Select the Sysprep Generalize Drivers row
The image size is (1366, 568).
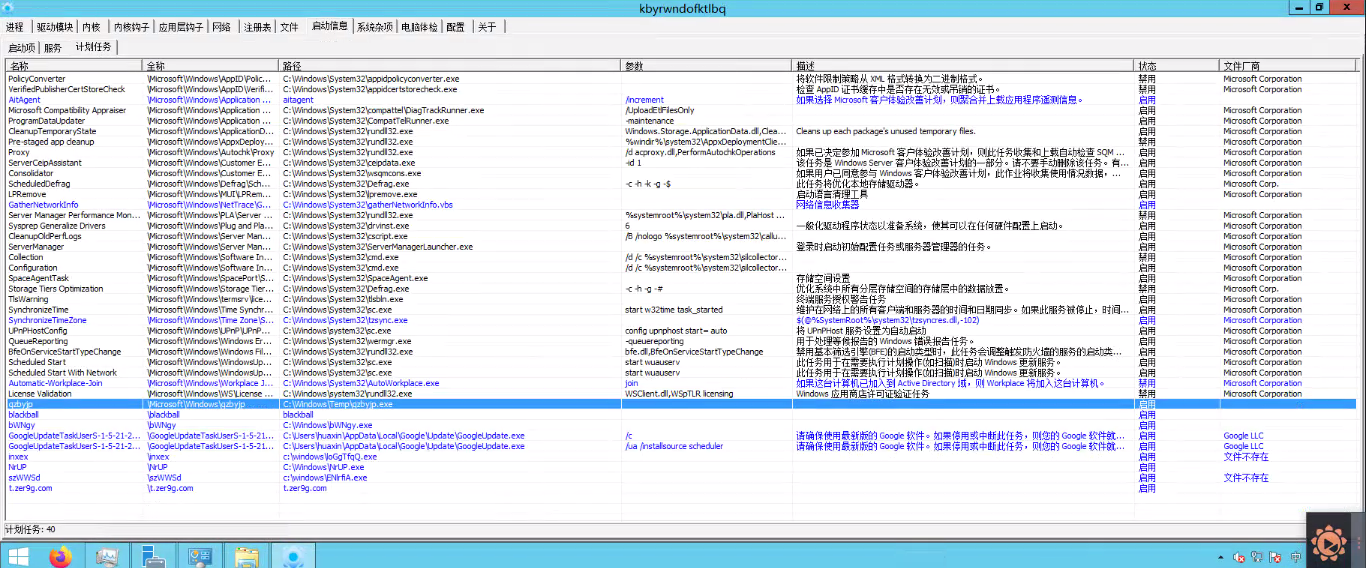(680, 226)
